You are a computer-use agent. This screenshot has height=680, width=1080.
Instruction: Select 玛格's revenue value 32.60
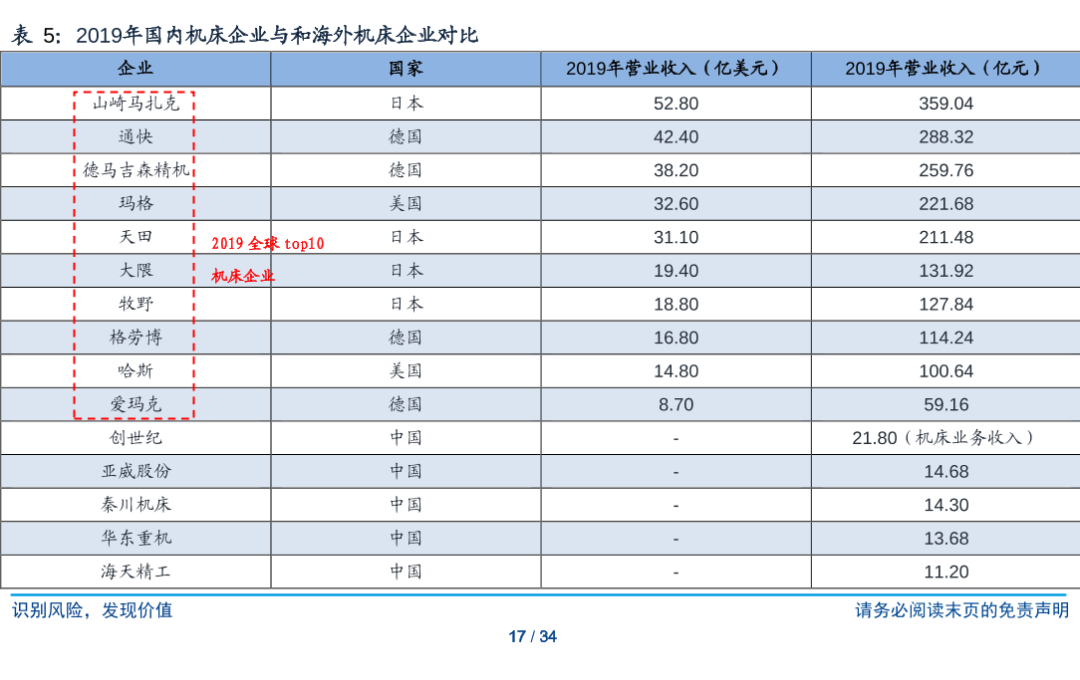click(x=677, y=203)
